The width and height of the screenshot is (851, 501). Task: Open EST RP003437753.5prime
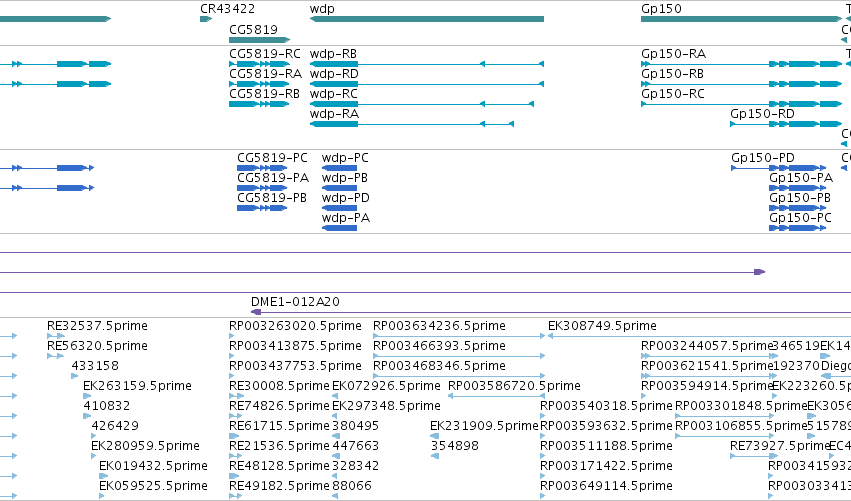295,366
